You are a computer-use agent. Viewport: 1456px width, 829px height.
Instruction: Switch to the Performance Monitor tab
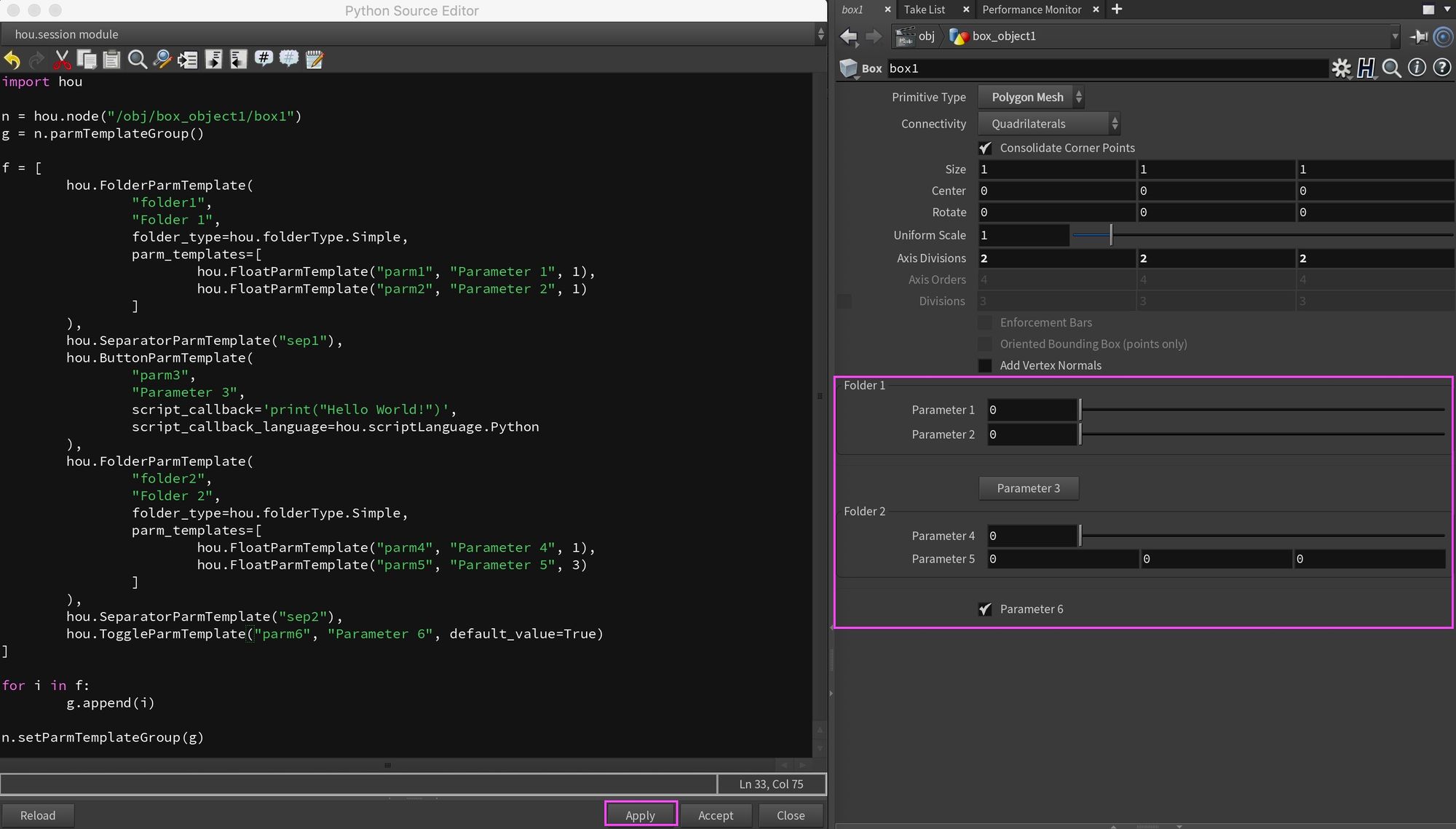[x=1031, y=9]
